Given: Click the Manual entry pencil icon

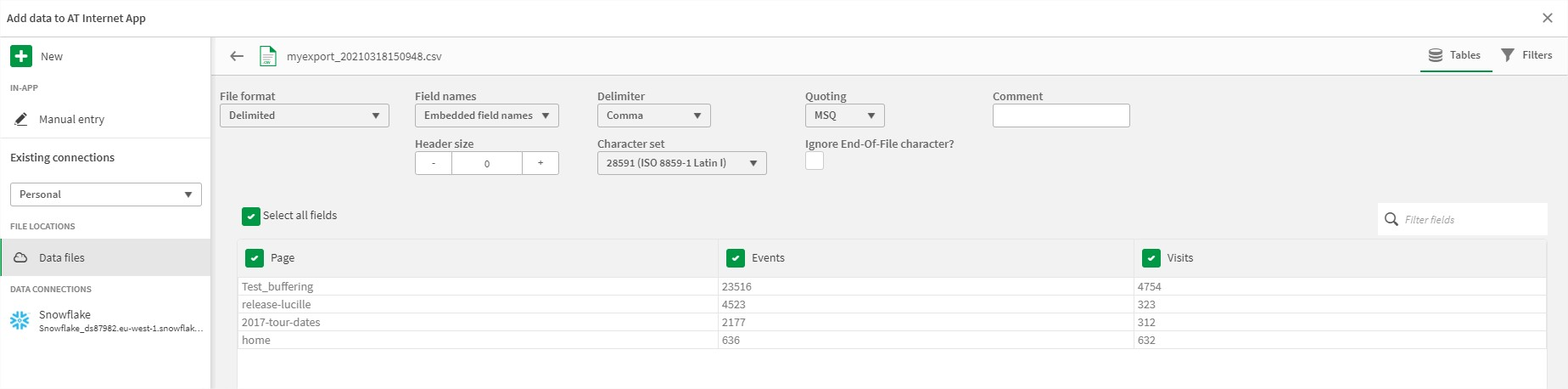Looking at the screenshot, I should coord(21,120).
